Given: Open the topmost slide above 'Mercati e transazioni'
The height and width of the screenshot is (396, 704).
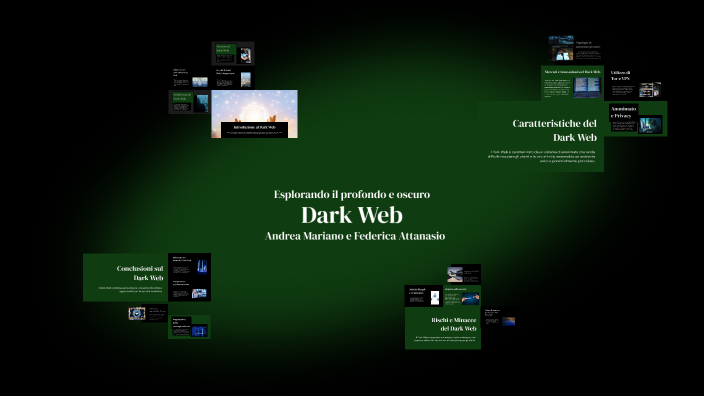Looking at the screenshot, I should [x=575, y=48].
